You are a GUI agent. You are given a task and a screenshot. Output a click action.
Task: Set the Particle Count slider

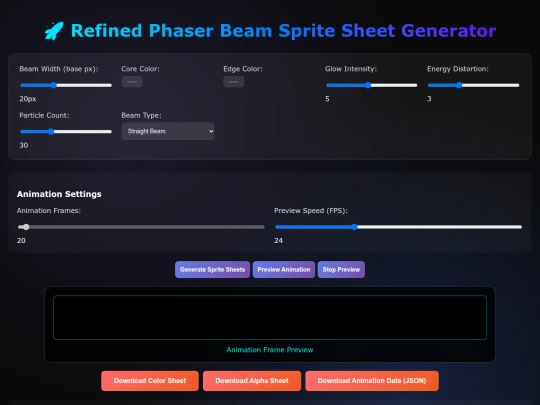pyautogui.click(x=66, y=132)
